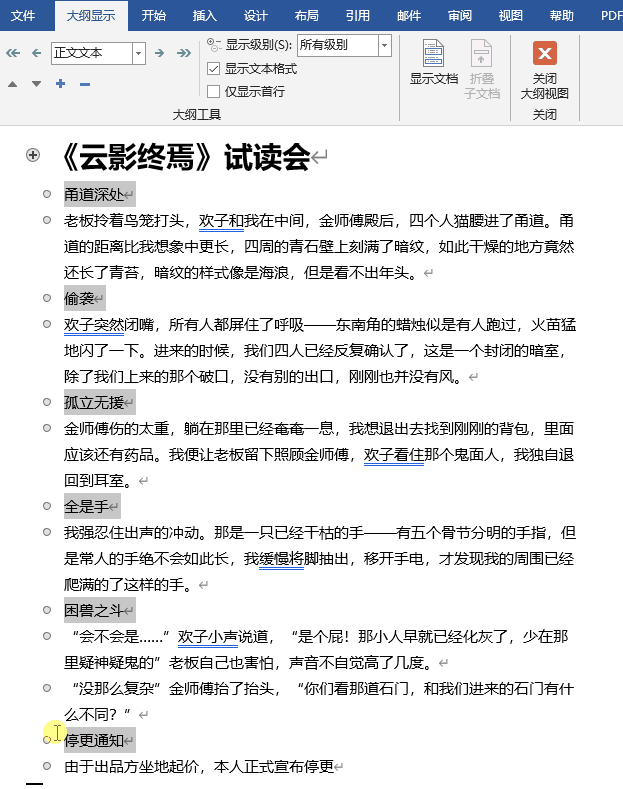Select the 大纲显示 tab
The width and height of the screenshot is (623, 789).
click(91, 16)
